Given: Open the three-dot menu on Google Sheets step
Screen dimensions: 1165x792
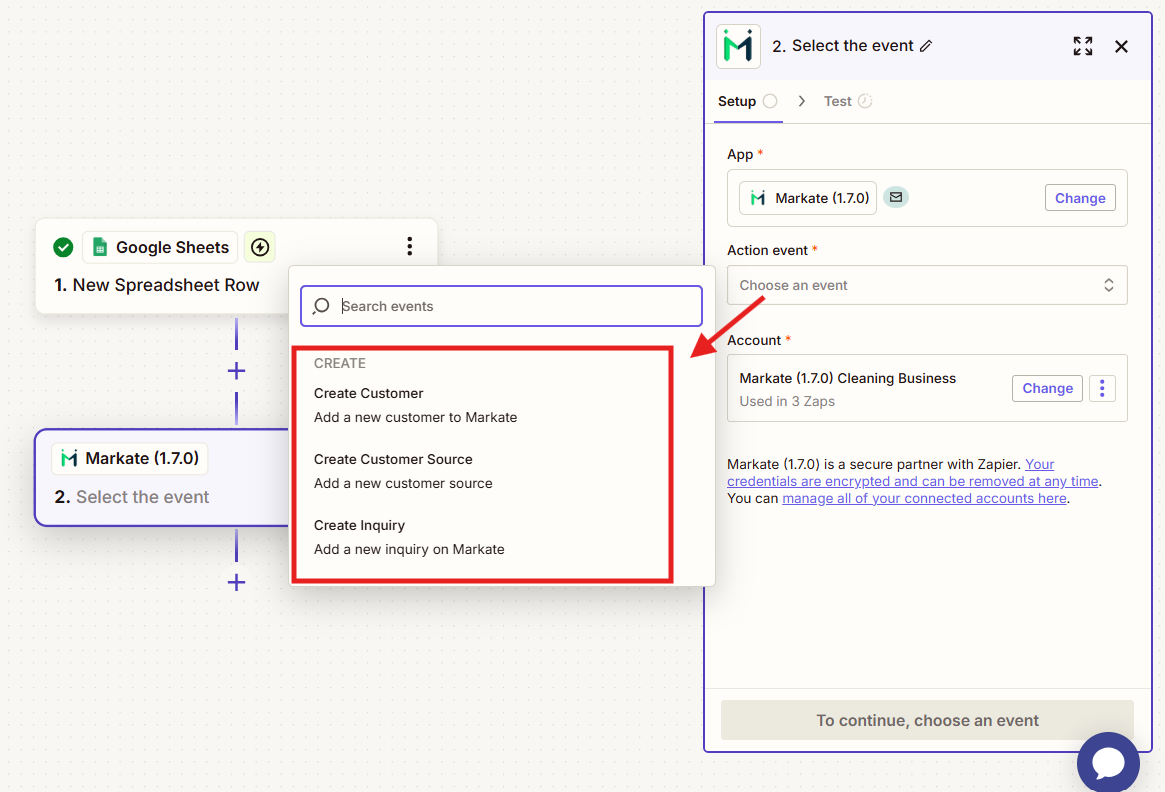Looking at the screenshot, I should coord(409,247).
